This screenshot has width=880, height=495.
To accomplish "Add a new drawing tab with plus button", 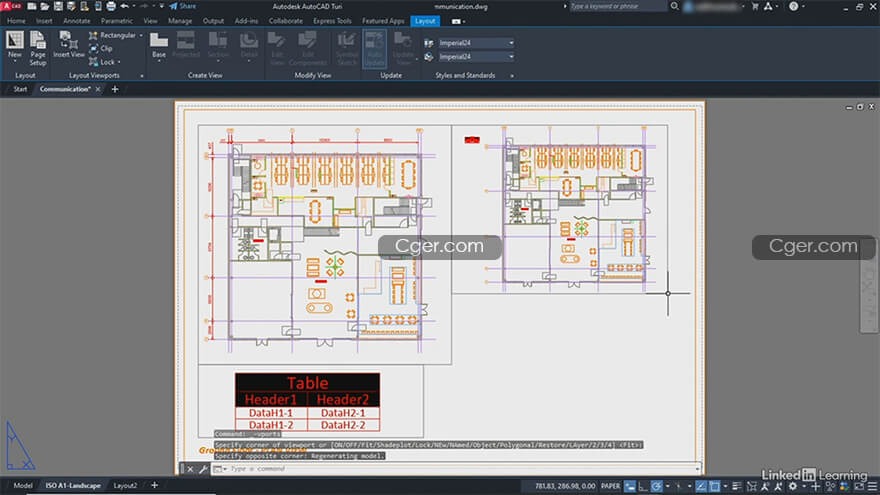I will click(x=115, y=89).
